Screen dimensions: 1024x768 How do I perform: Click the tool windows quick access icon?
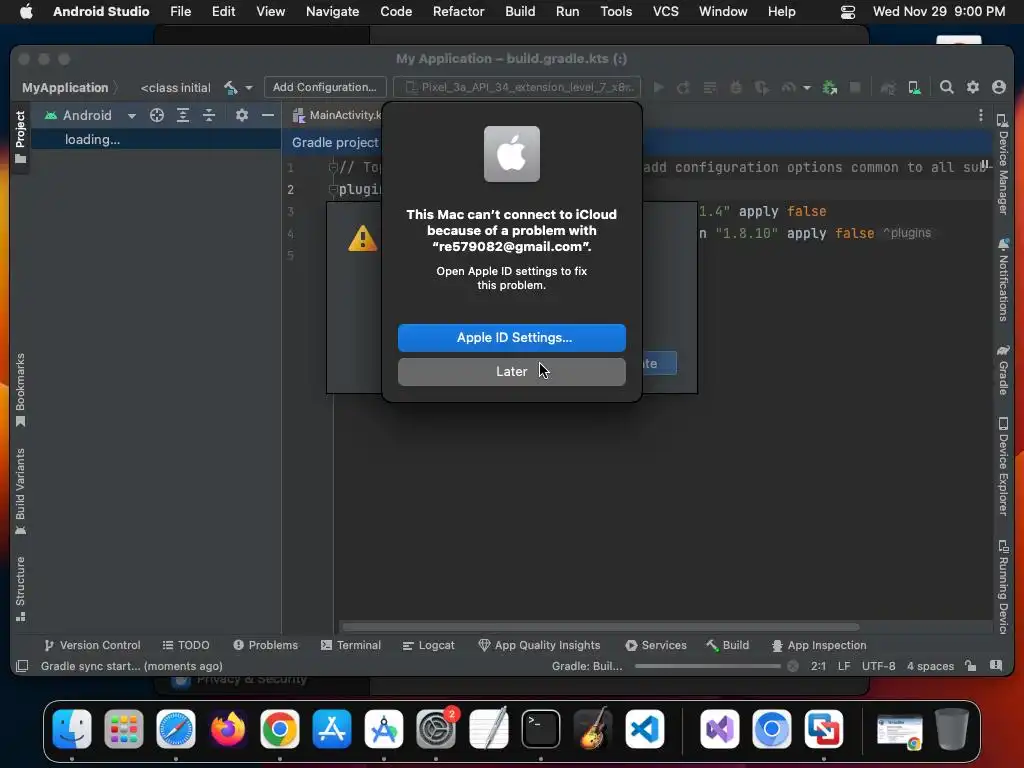coord(22,666)
